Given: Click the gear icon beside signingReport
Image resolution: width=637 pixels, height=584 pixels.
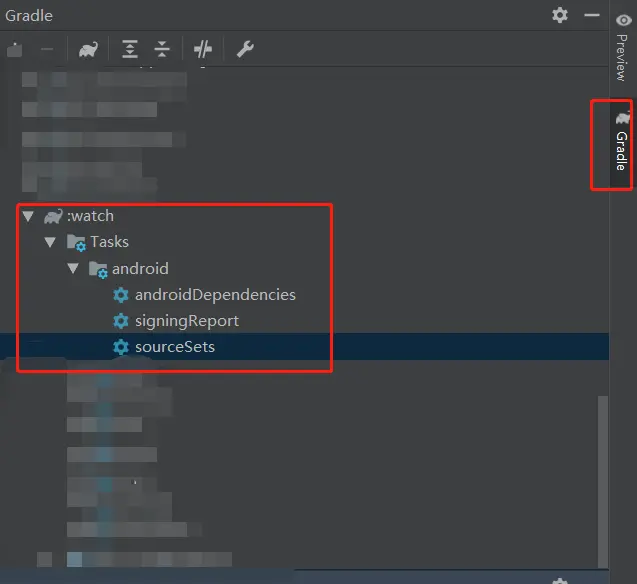Looking at the screenshot, I should tap(121, 321).
